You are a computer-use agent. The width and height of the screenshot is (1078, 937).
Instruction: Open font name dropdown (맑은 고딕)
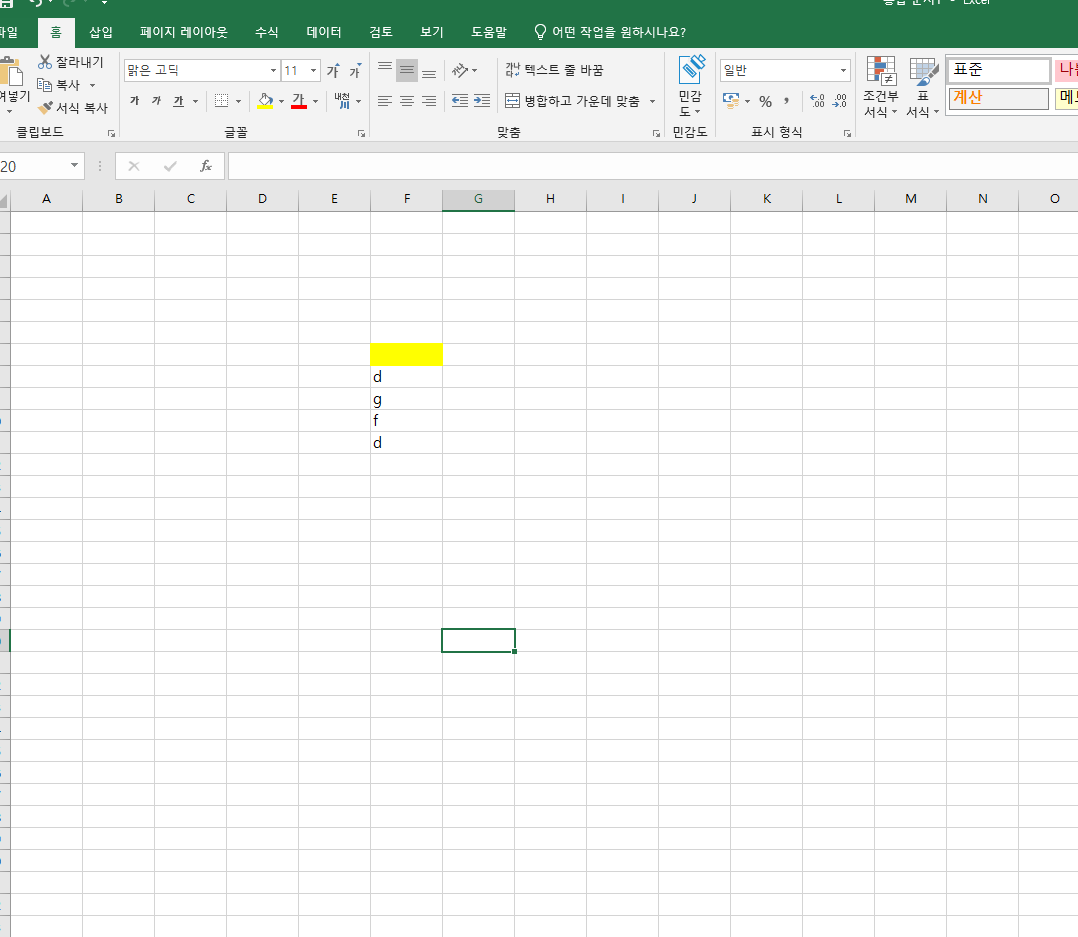point(273,71)
